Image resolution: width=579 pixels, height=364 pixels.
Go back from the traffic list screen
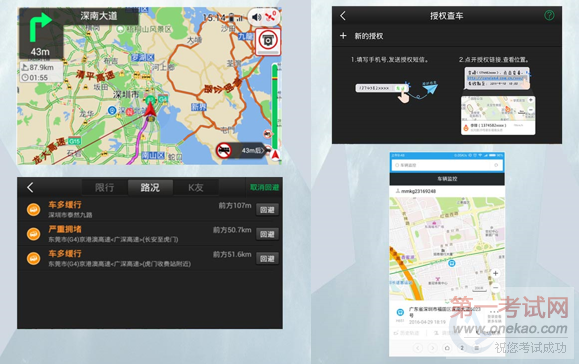pyautogui.click(x=30, y=188)
